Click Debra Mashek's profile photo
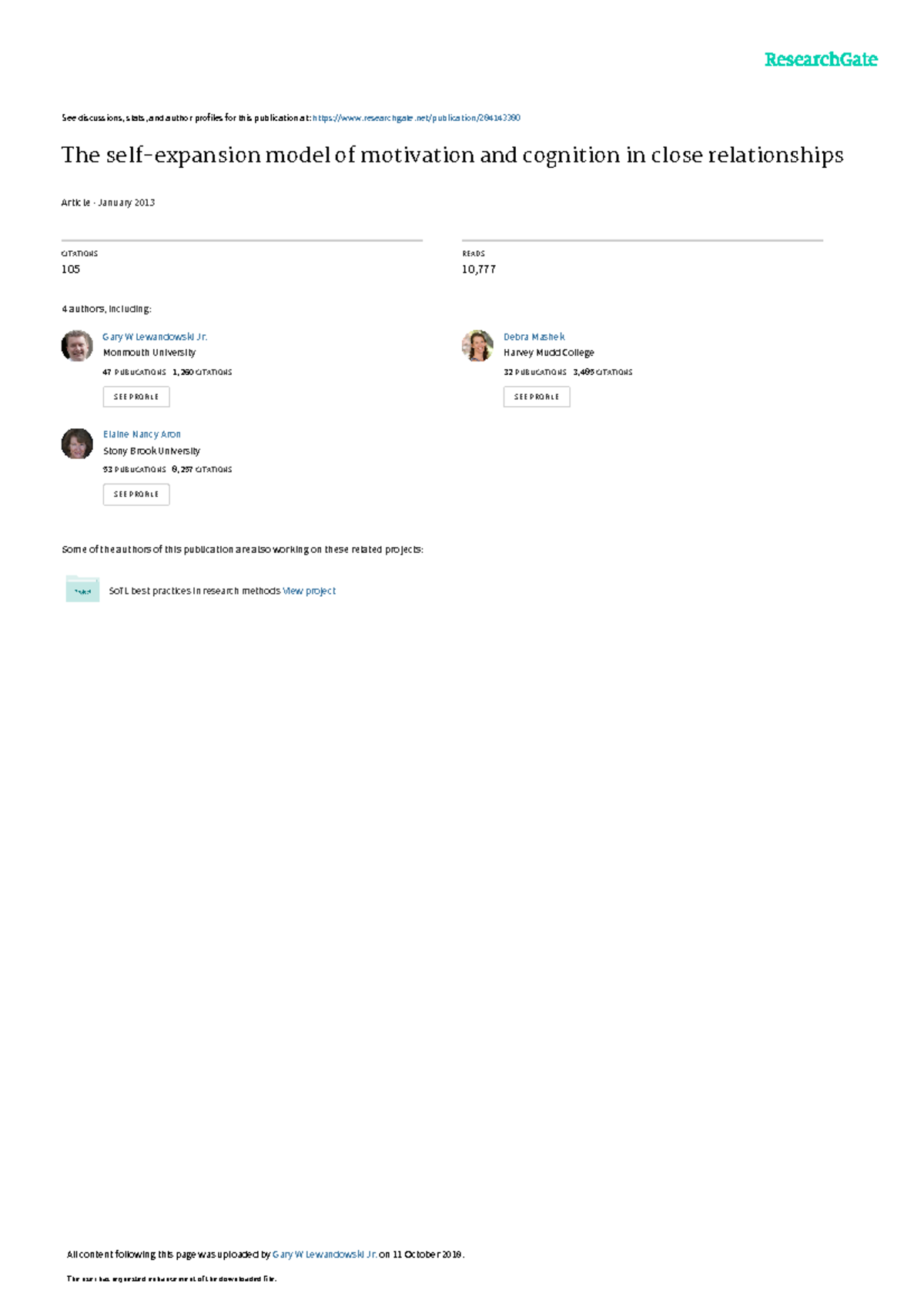The height and width of the screenshot is (1307, 924). point(477,346)
